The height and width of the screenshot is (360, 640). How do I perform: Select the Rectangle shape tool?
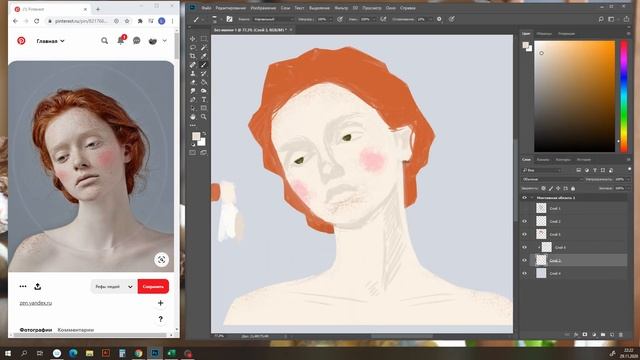tap(204, 108)
